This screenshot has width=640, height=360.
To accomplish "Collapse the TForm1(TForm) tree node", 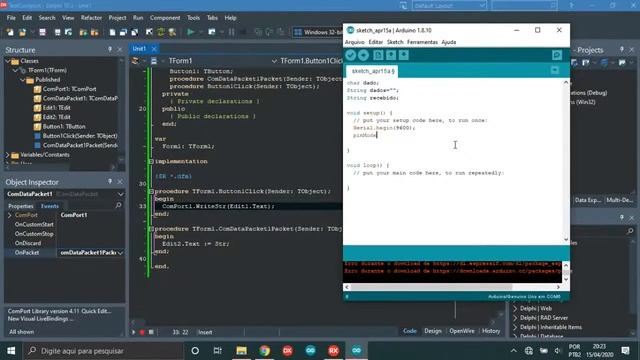I will [x=16, y=70].
